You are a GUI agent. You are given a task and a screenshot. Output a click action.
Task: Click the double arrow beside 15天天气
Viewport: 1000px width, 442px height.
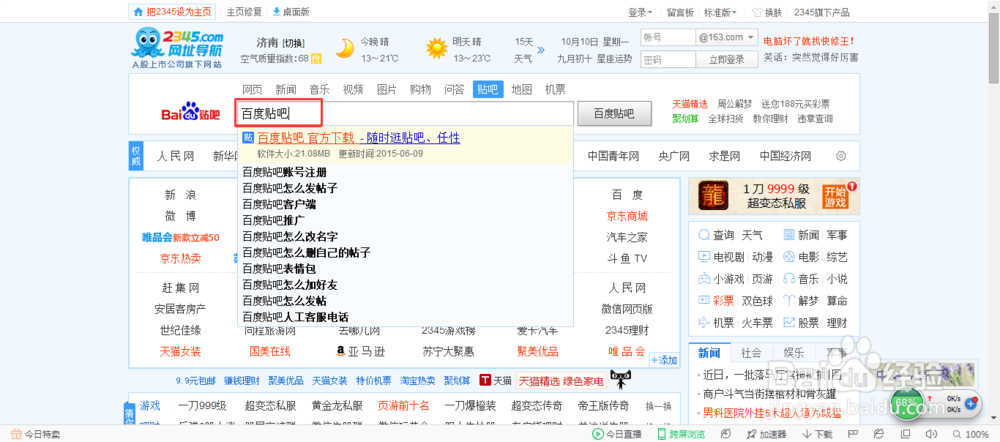point(541,49)
